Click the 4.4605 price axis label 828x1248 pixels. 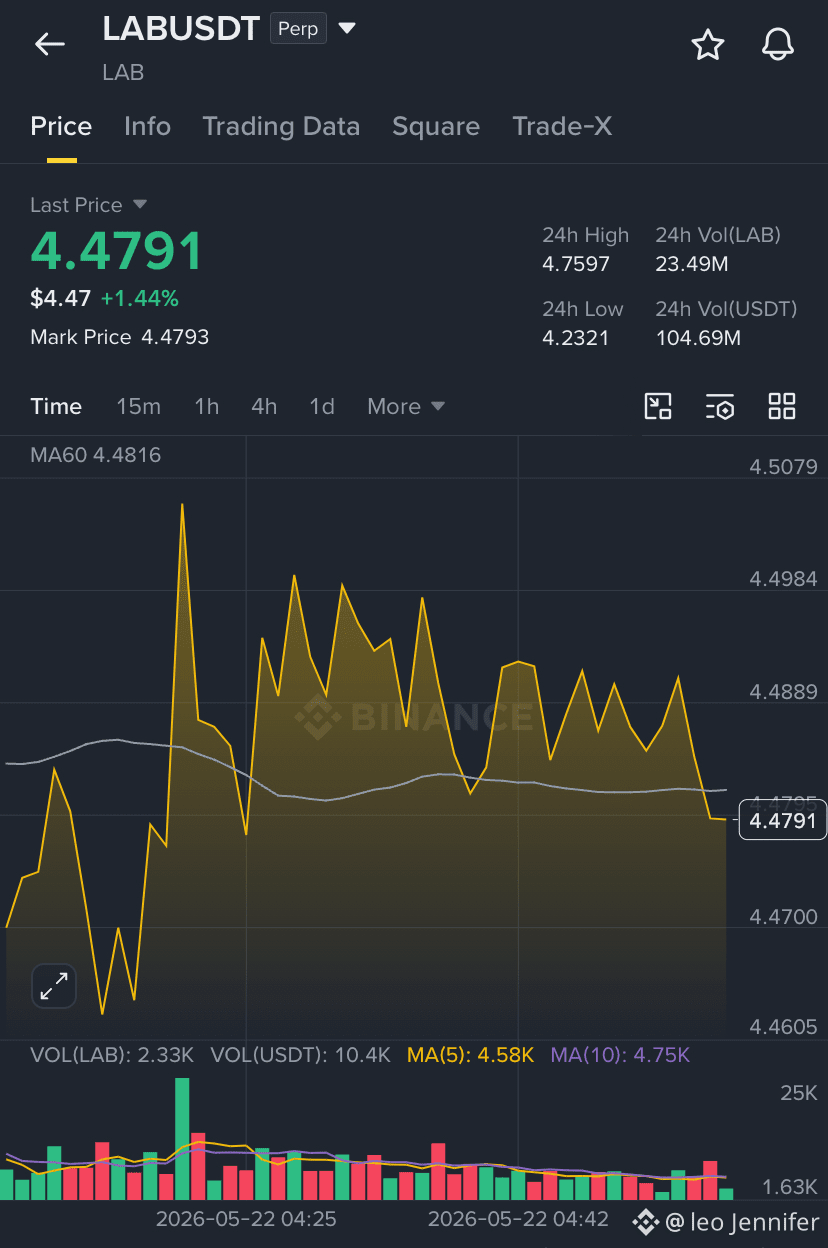(x=783, y=1027)
